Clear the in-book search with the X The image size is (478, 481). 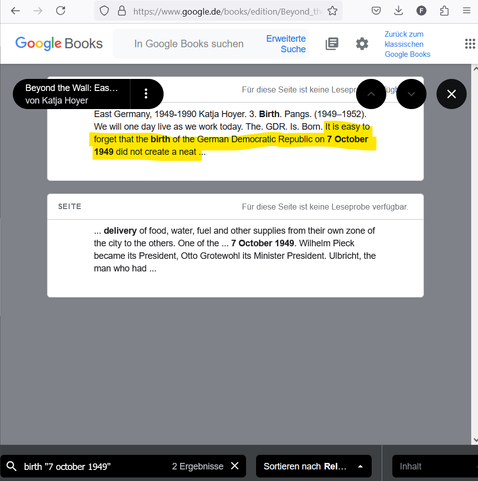pyautogui.click(x=235, y=466)
